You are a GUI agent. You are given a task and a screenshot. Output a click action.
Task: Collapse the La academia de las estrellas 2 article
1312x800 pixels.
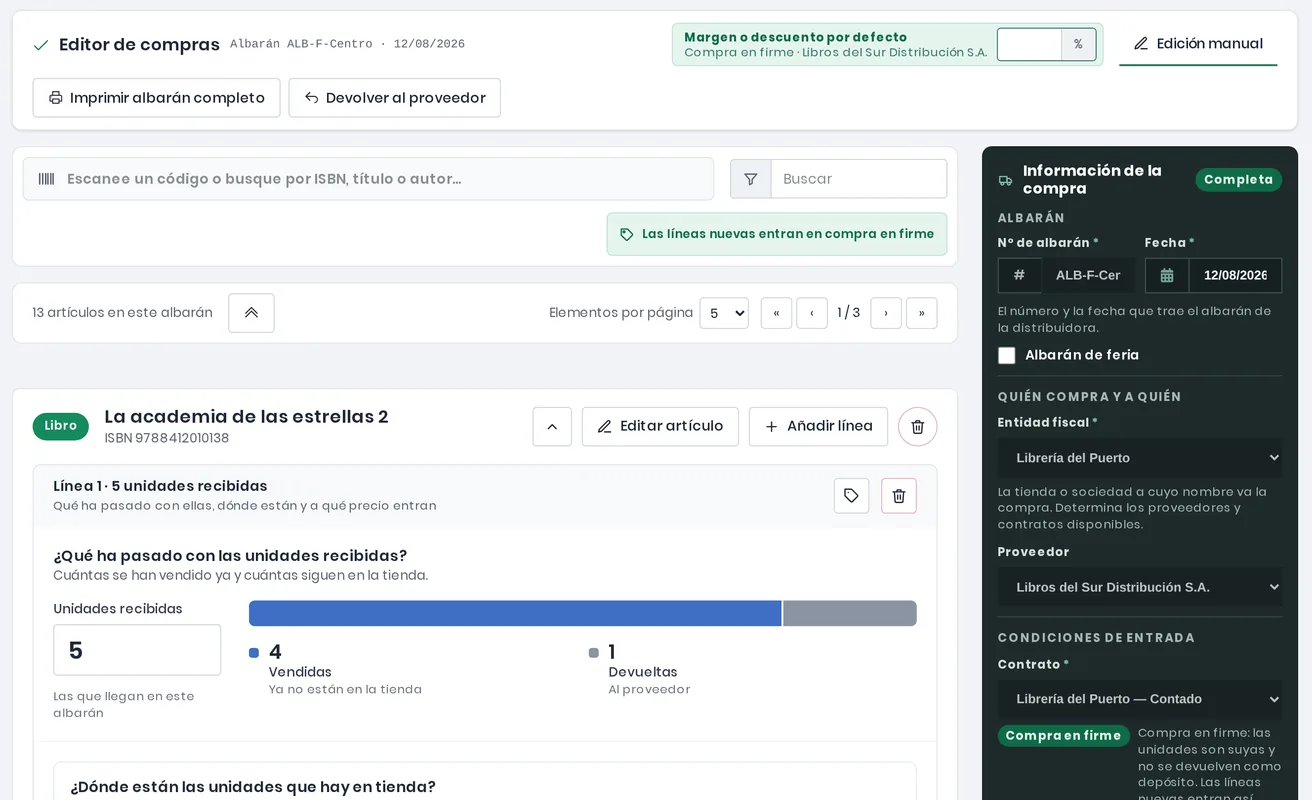click(552, 427)
